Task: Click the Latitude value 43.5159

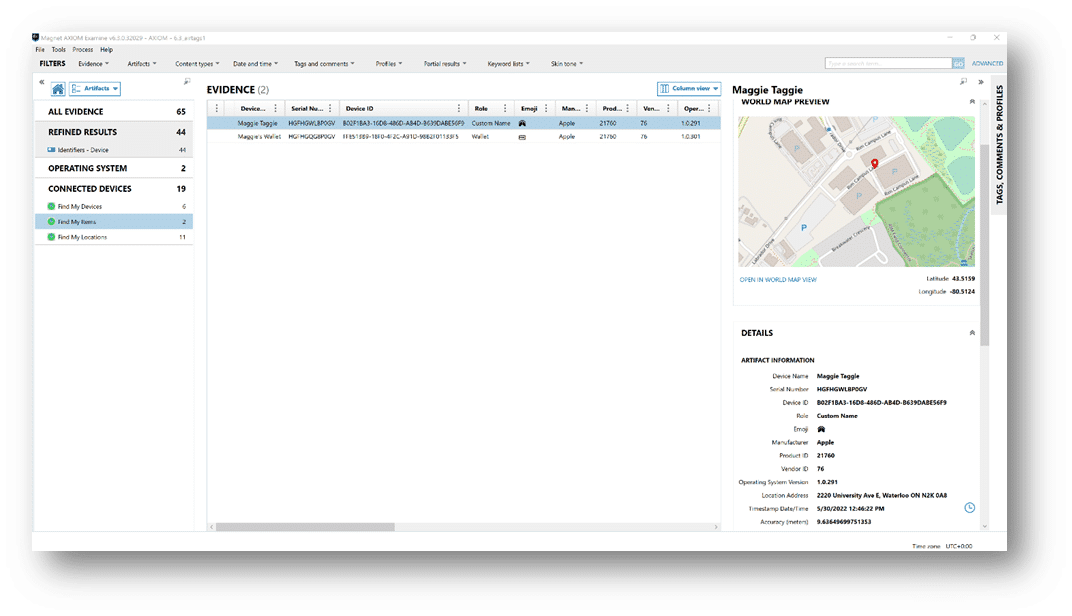Action: click(x=963, y=279)
